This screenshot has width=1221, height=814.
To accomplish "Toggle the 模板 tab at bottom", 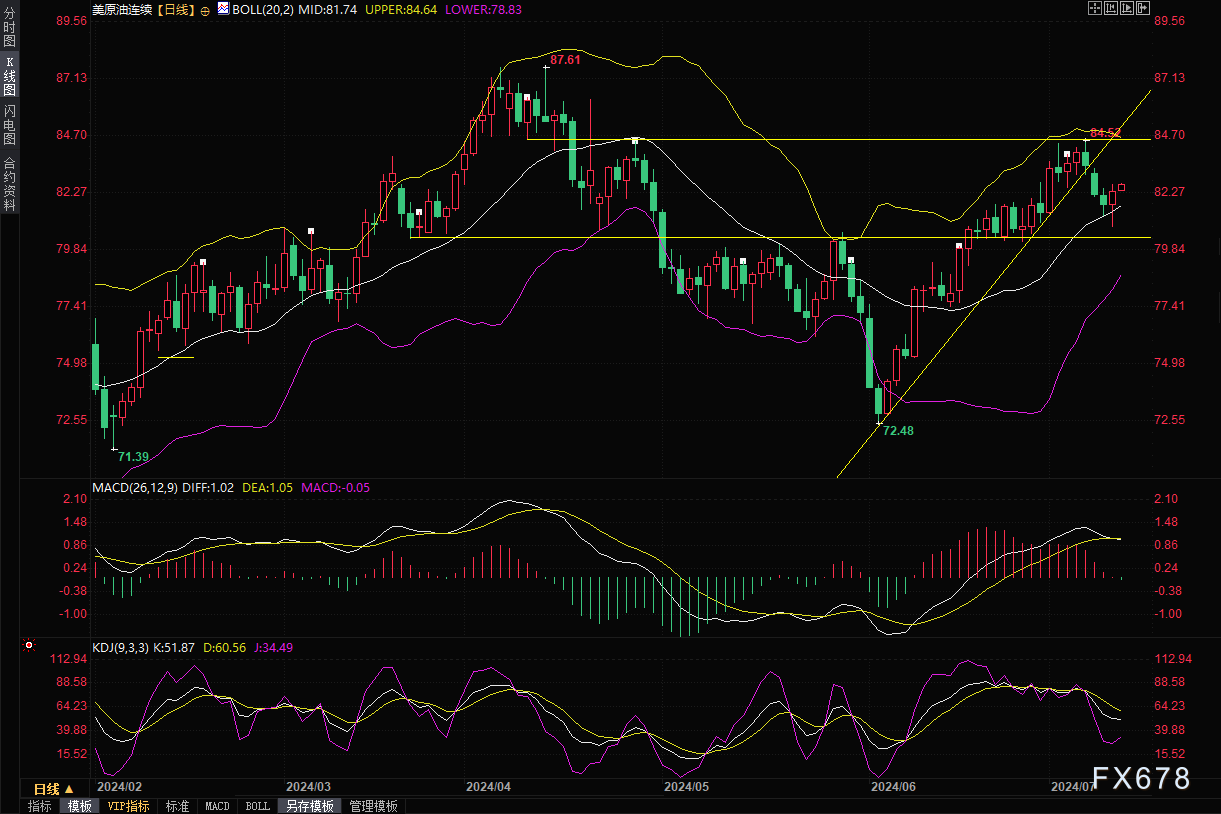I will click(x=79, y=806).
